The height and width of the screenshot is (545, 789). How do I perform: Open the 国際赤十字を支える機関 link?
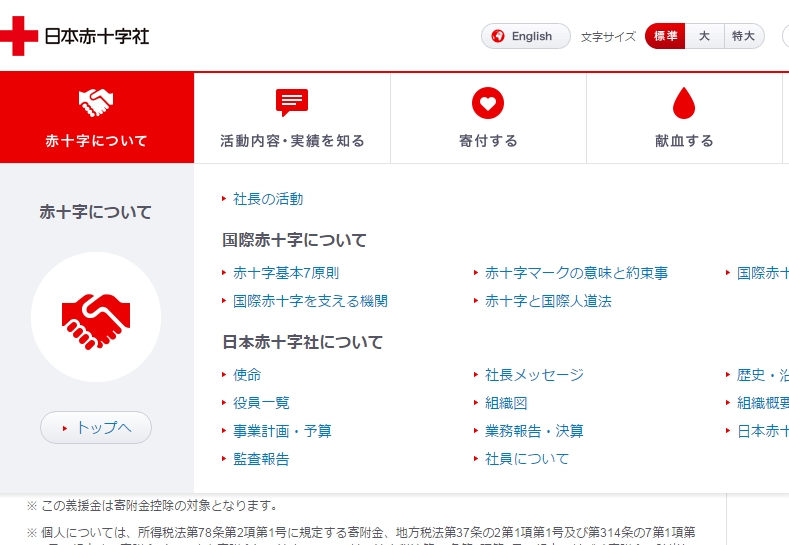[x=310, y=301]
